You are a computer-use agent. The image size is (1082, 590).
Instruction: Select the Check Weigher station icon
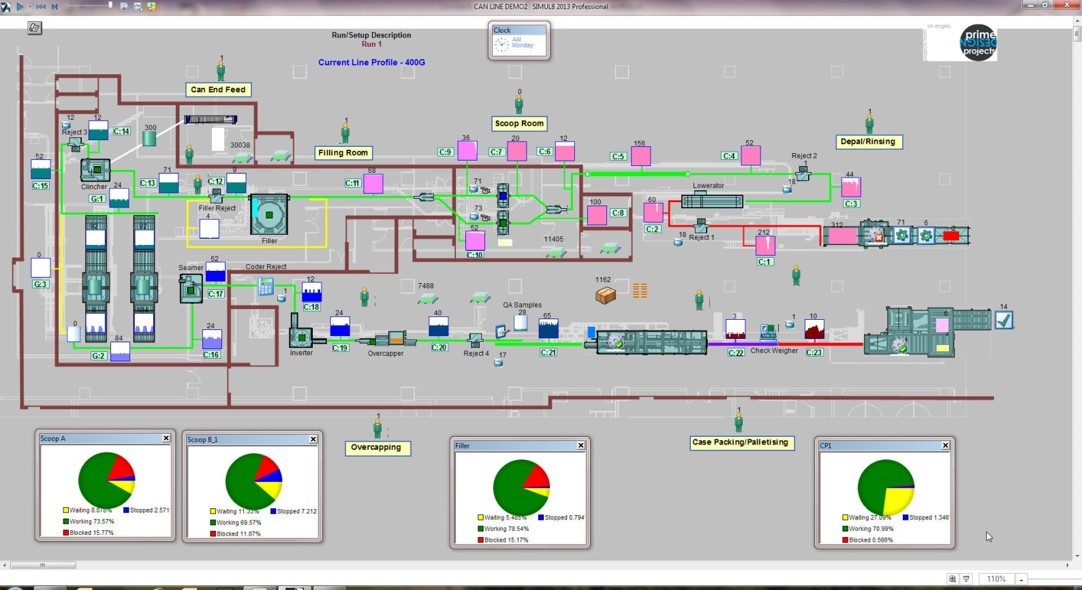[x=770, y=330]
